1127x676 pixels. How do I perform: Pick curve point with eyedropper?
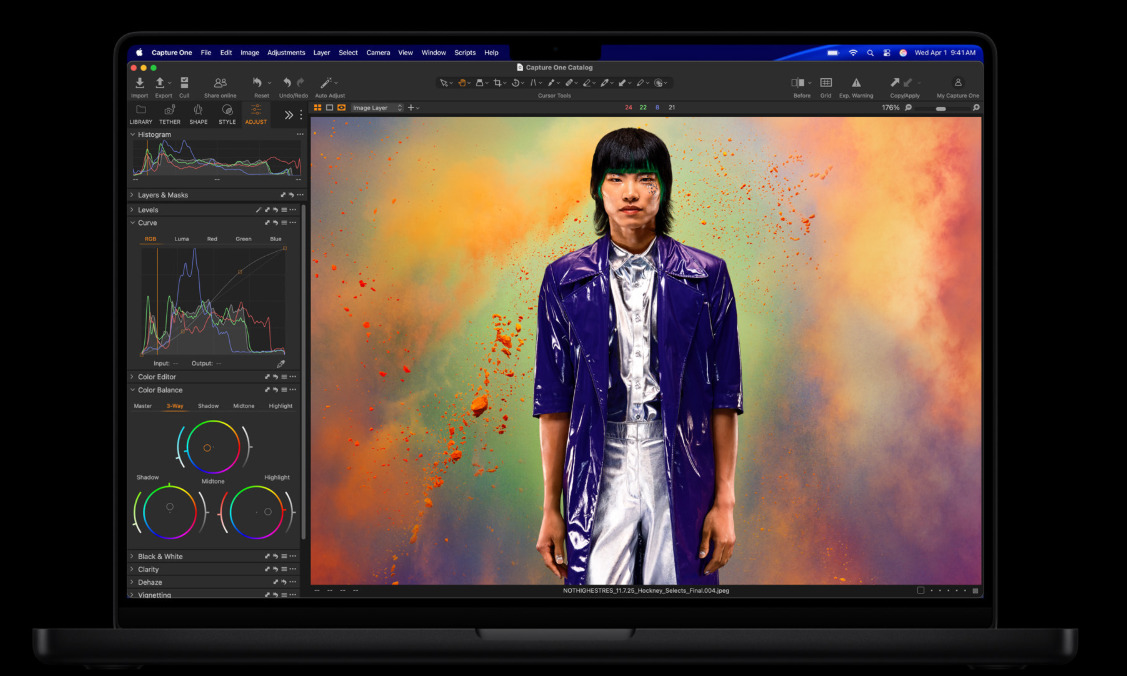(280, 364)
